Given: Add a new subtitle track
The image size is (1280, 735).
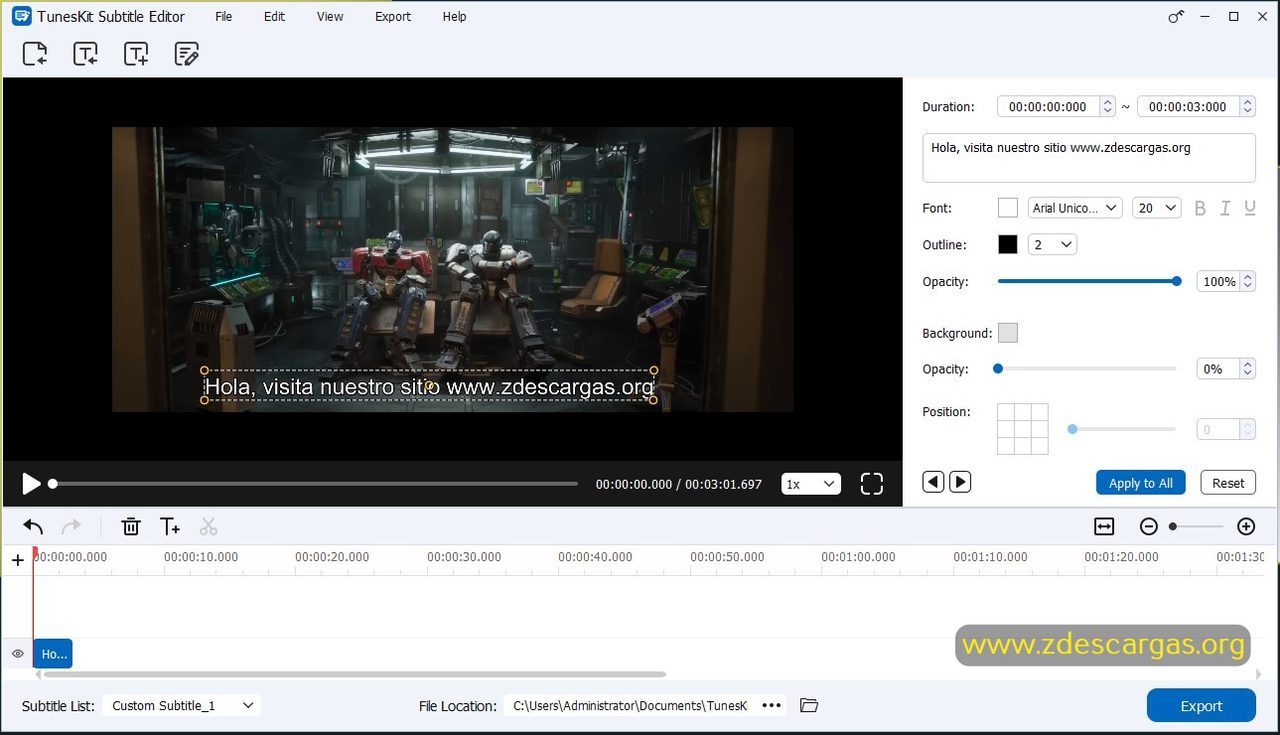Looking at the screenshot, I should click(17, 560).
